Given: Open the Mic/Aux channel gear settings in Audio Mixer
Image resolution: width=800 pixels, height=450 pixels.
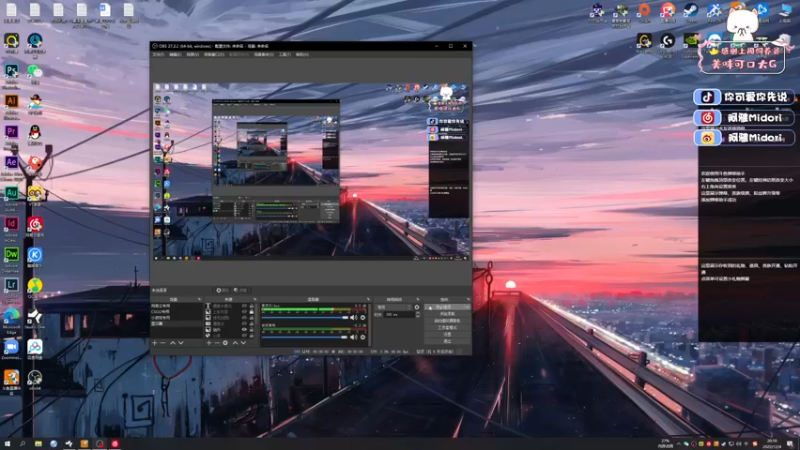Looking at the screenshot, I should click(x=363, y=317).
